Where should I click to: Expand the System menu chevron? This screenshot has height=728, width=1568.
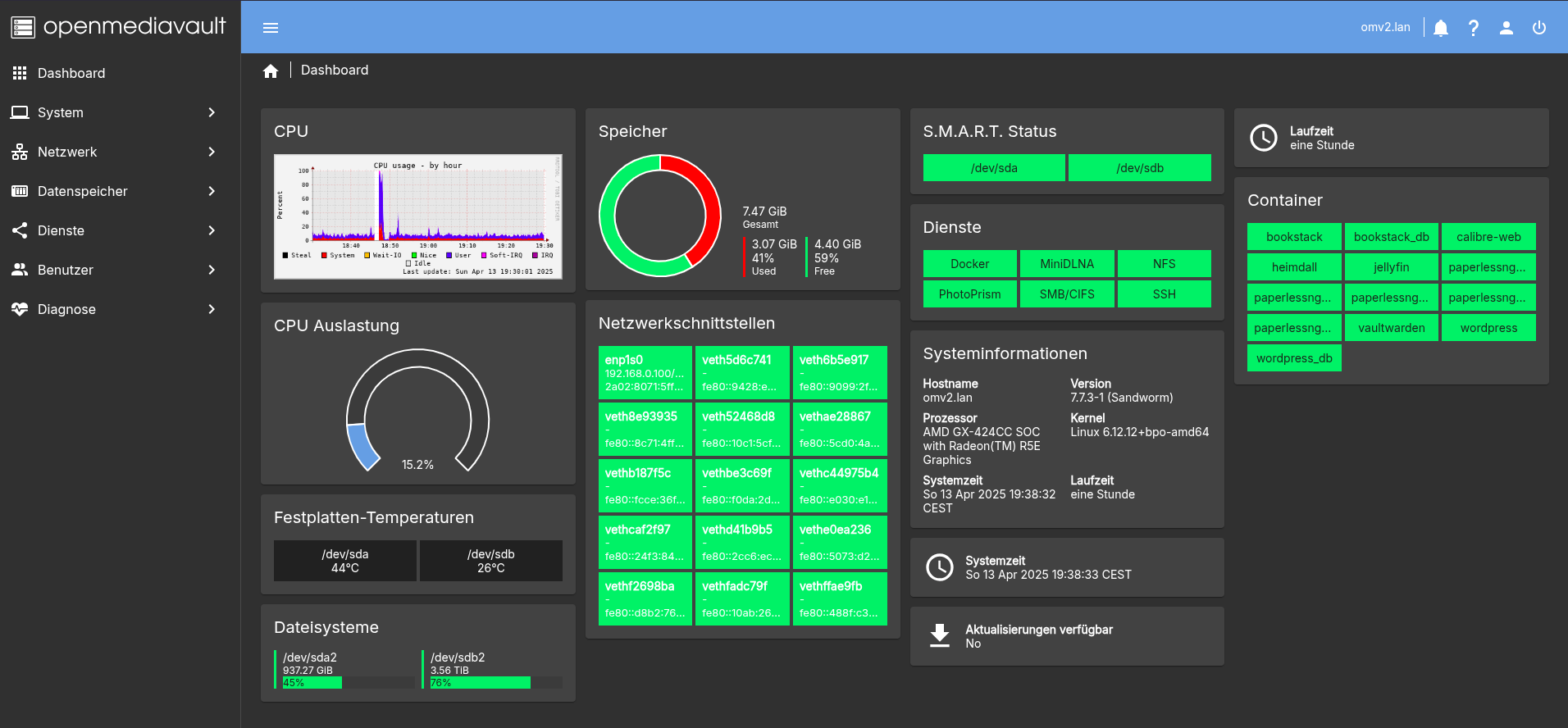212,112
